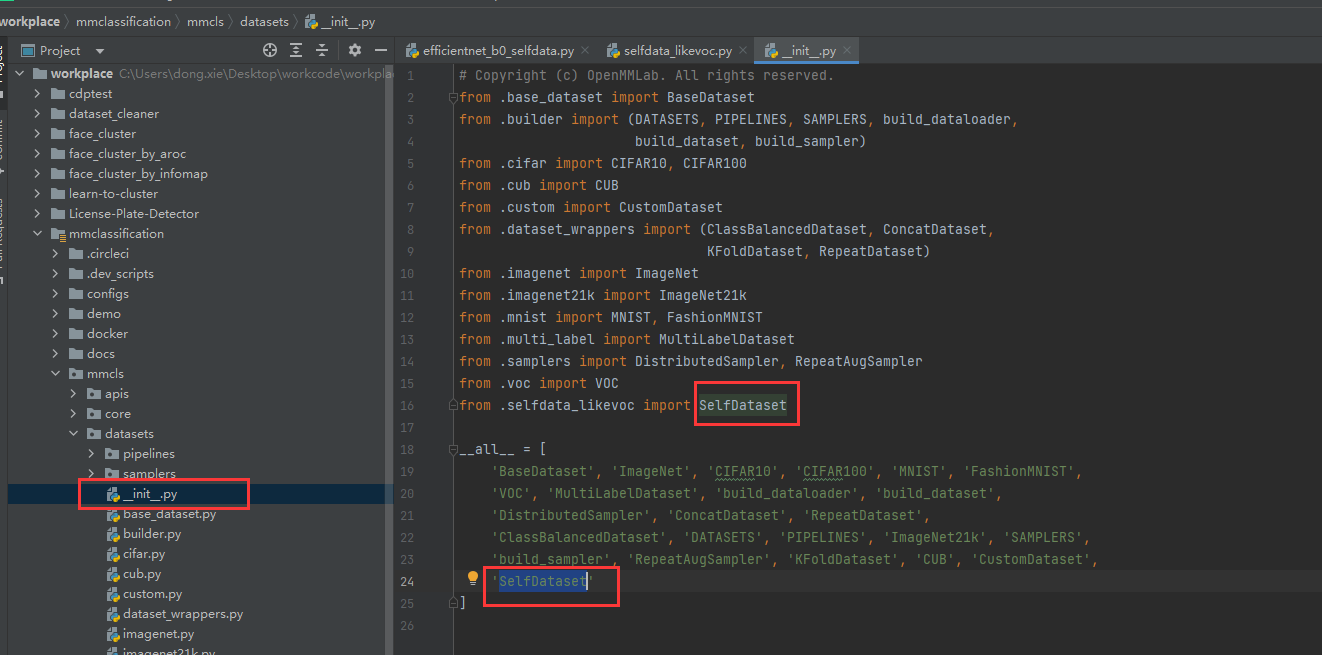Click the Select Opened File locate icon
The width and height of the screenshot is (1322, 655).
[x=269, y=50]
